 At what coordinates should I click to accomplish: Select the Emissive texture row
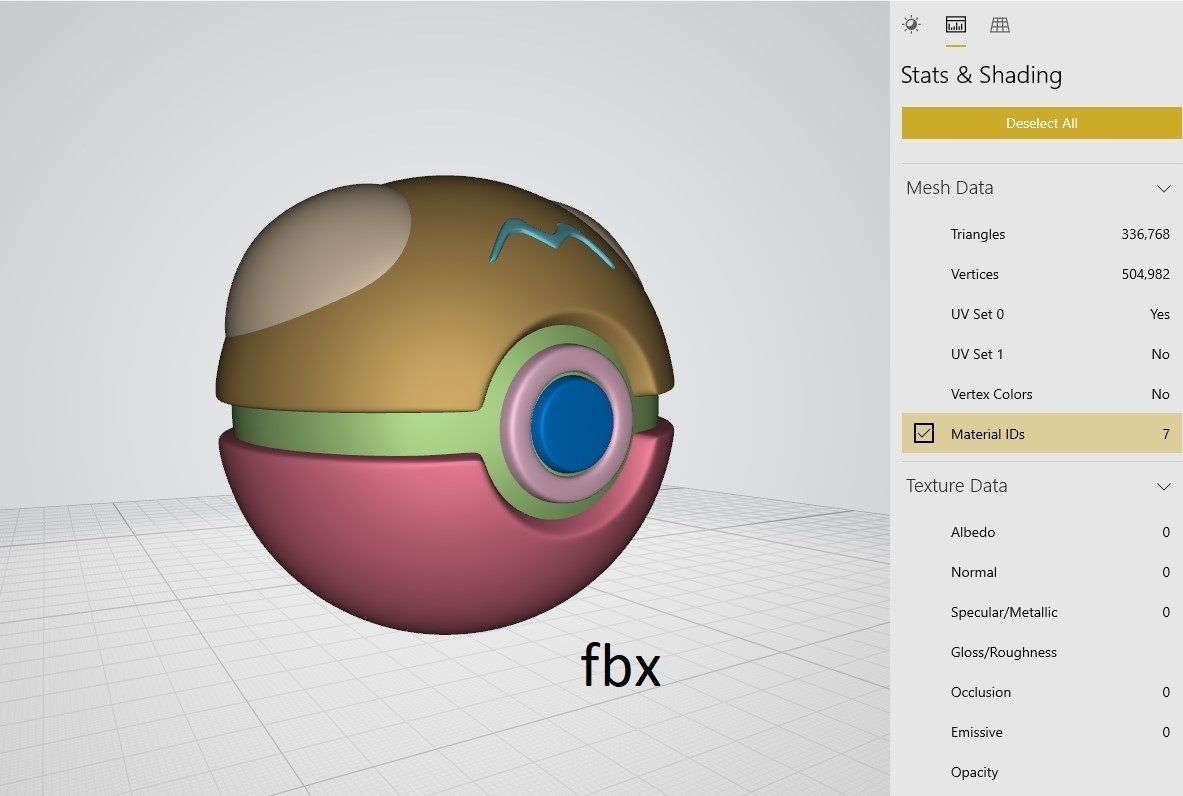1041,732
